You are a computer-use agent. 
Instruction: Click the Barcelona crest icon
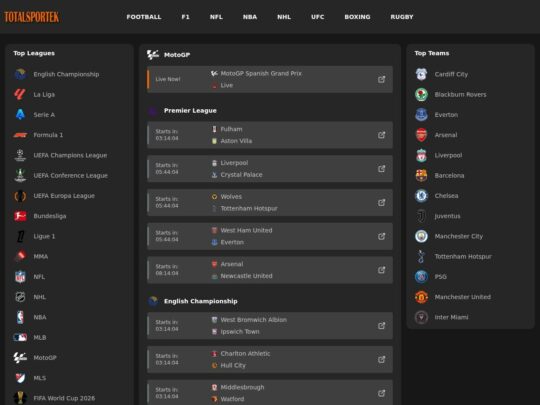pyautogui.click(x=421, y=175)
